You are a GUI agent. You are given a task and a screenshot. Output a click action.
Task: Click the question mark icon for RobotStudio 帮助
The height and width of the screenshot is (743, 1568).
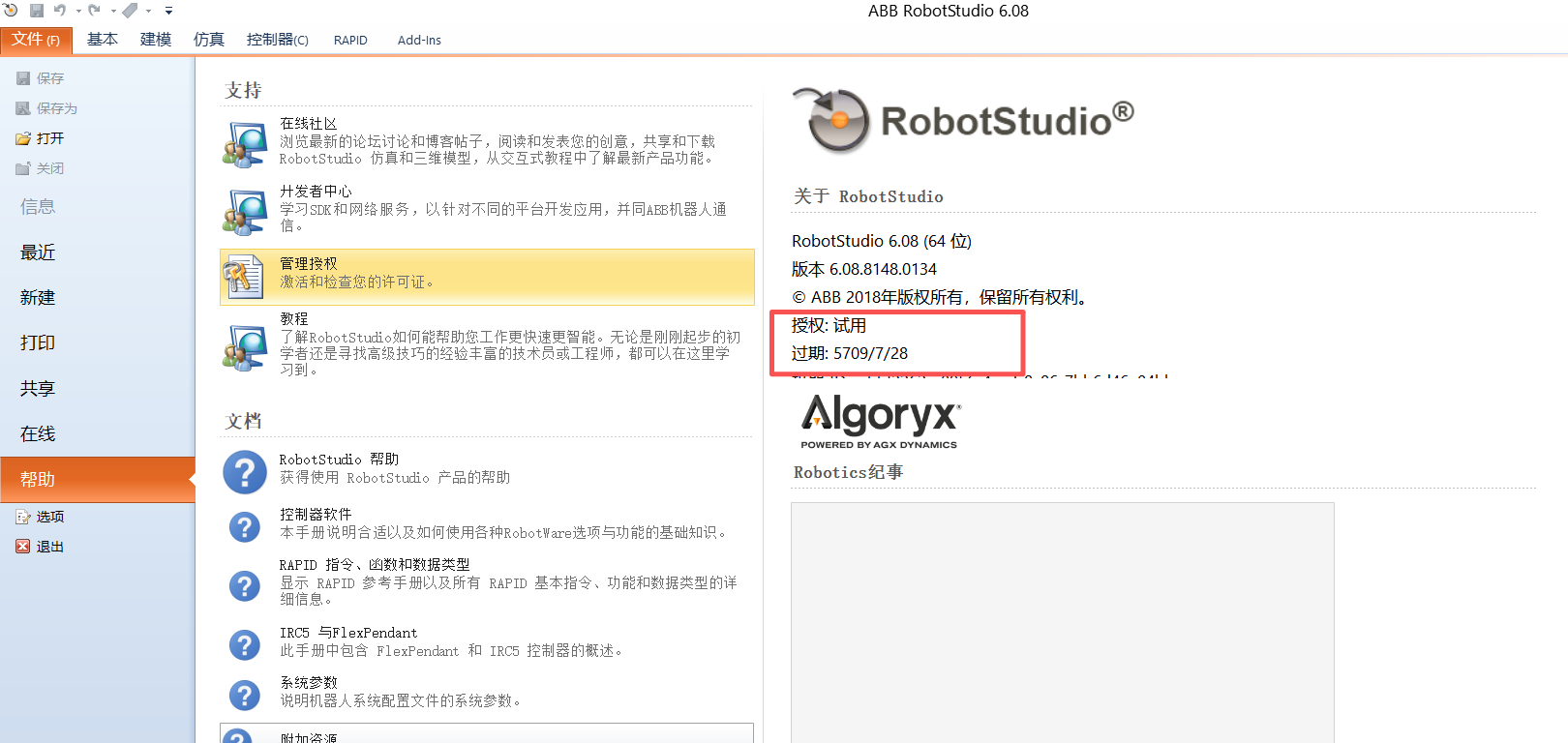pyautogui.click(x=245, y=472)
